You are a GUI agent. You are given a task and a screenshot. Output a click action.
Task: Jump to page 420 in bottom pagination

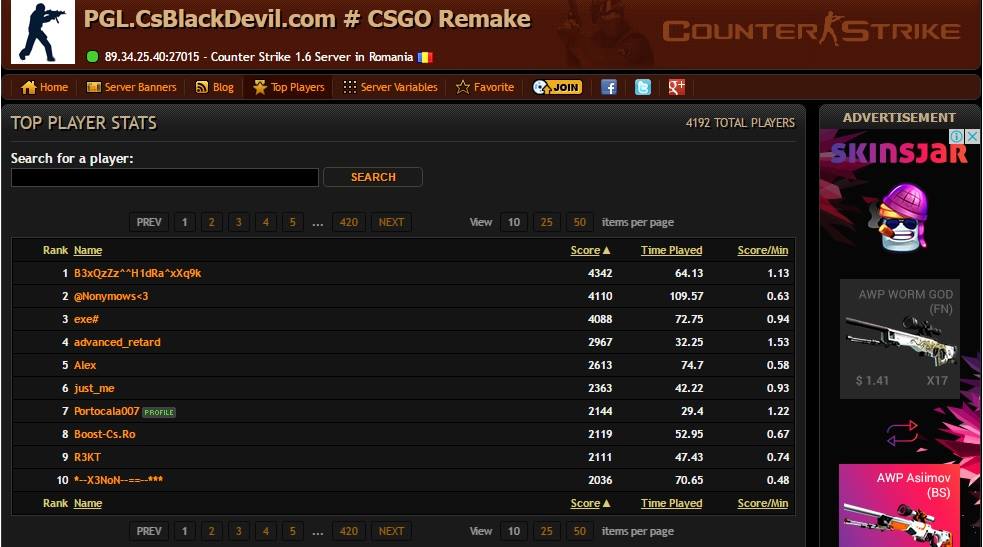349,531
